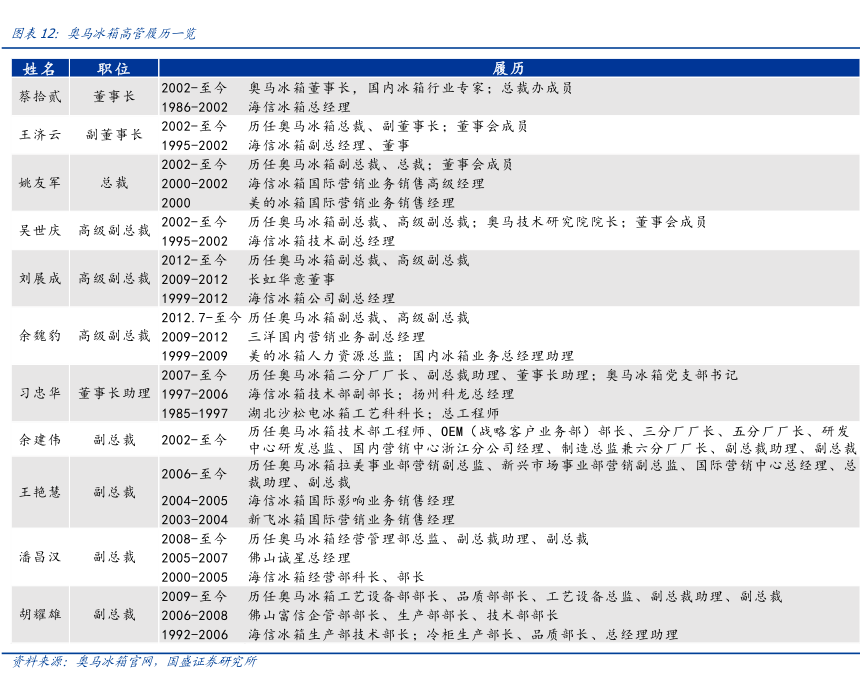
Task: Click the table title 图表12 奥马冰箱高管履历一览
Action: pyautogui.click(x=104, y=33)
